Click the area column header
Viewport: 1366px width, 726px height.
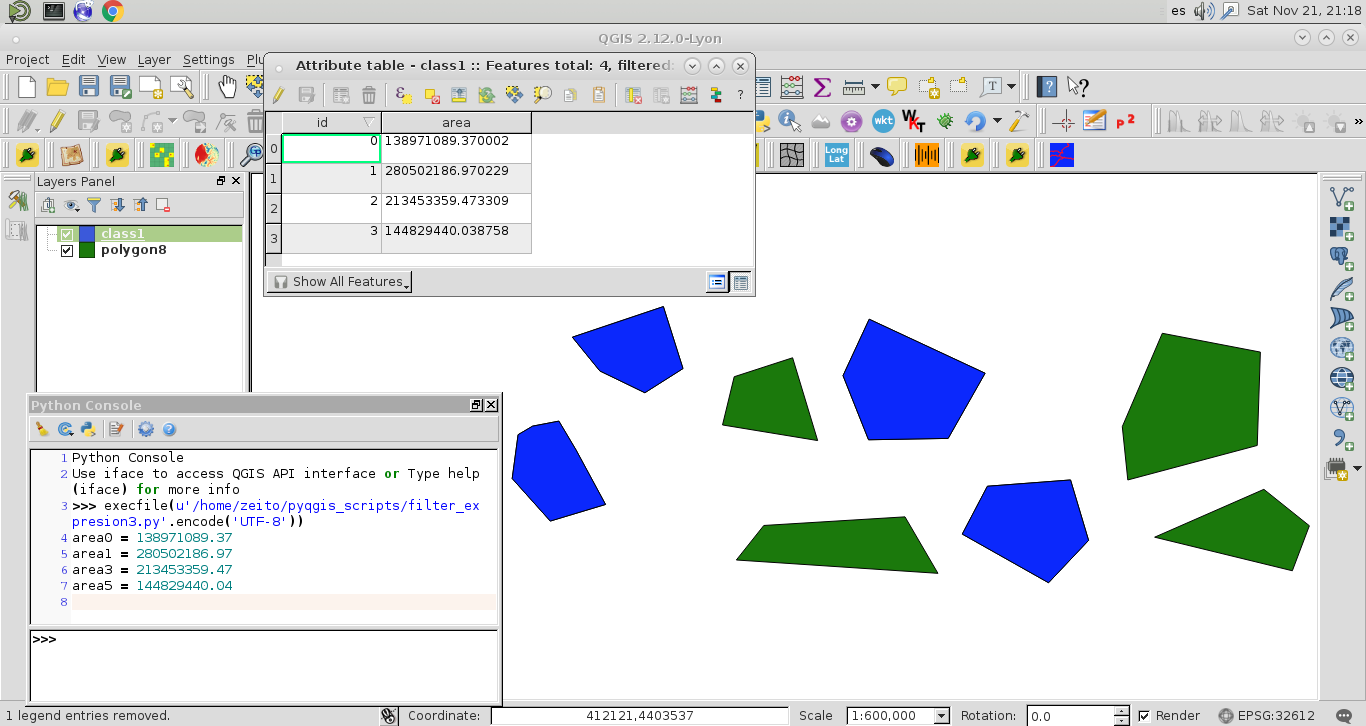pyautogui.click(x=456, y=123)
